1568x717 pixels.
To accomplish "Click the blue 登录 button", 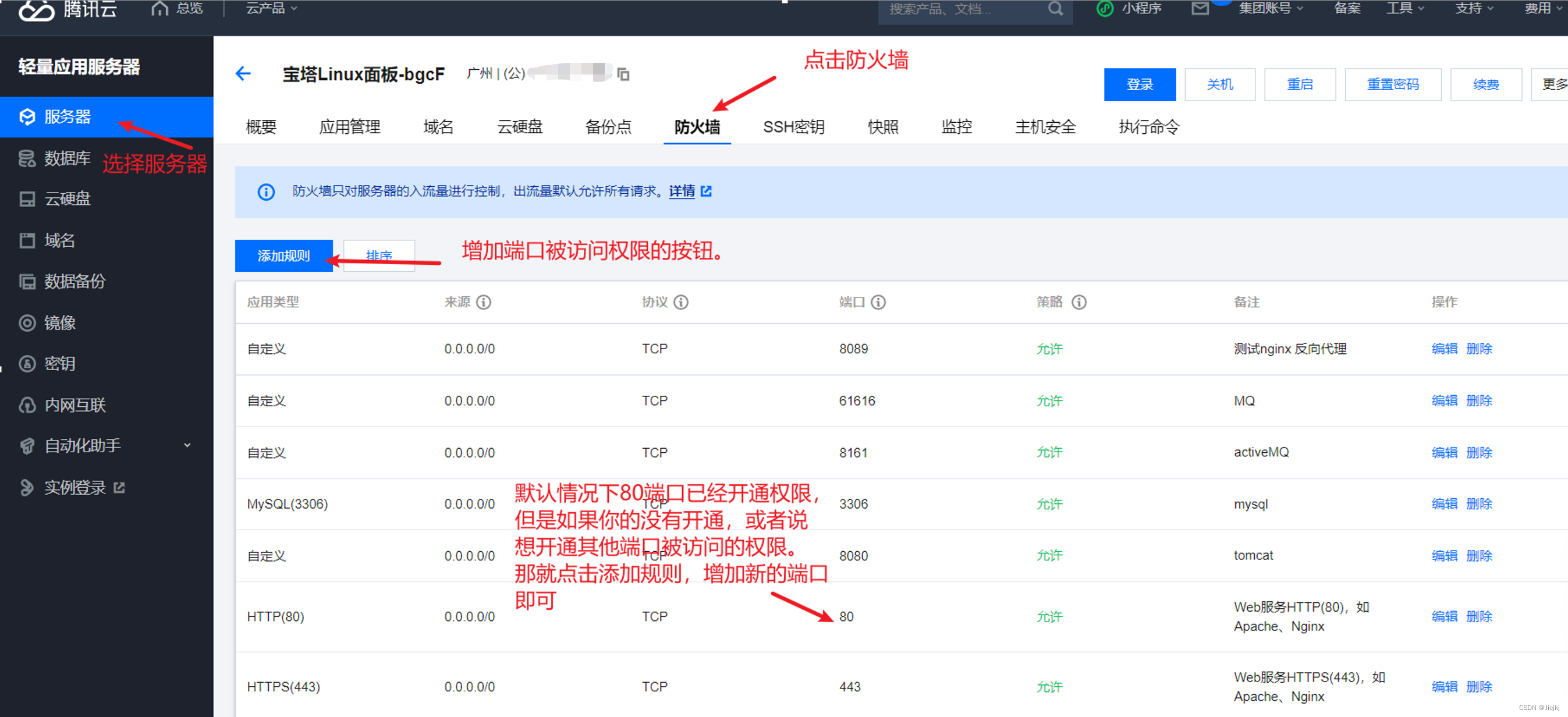I will (1140, 84).
